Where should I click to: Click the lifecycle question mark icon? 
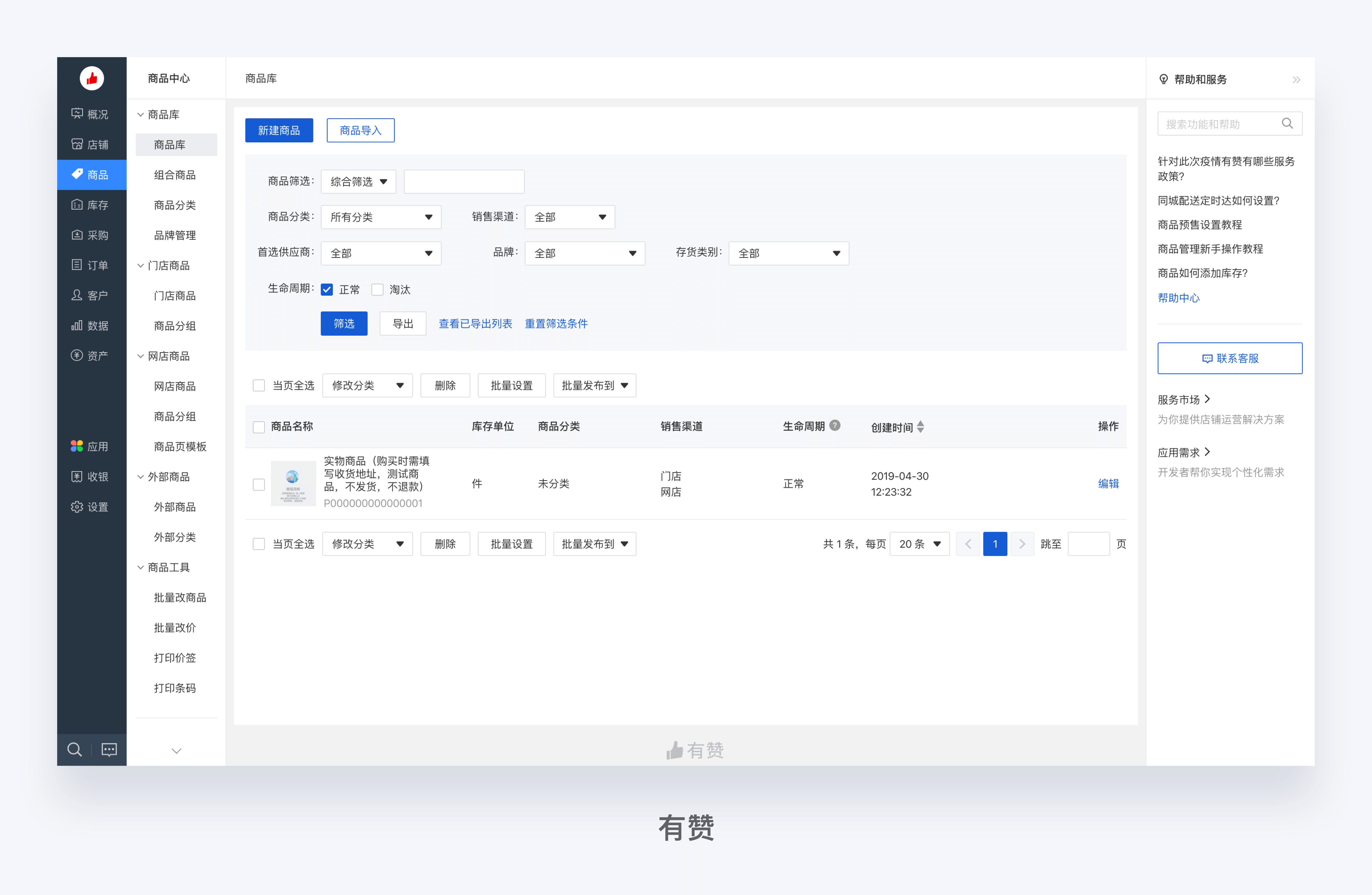[835, 425]
